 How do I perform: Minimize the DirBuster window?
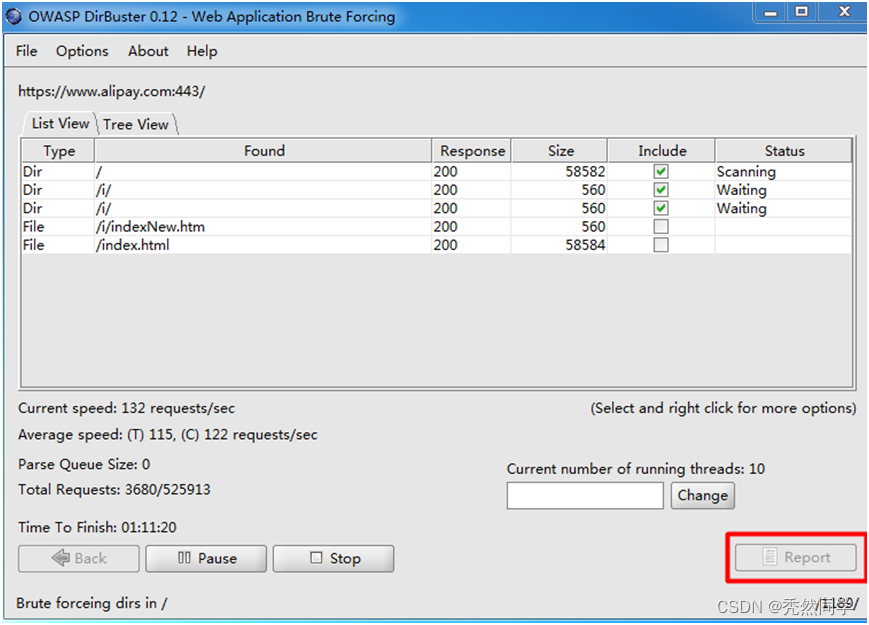coord(771,12)
